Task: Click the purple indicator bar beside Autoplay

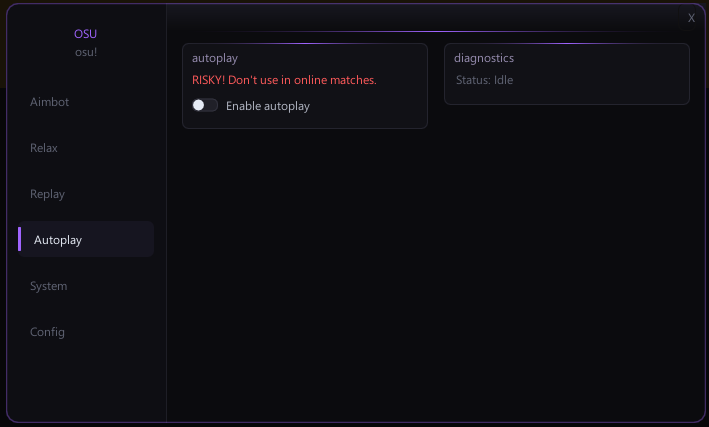Action: click(x=19, y=239)
